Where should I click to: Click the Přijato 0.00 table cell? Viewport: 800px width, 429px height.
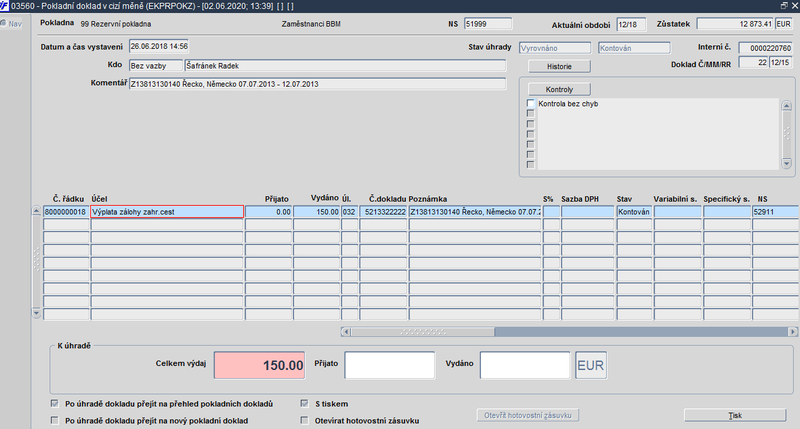coord(268,212)
